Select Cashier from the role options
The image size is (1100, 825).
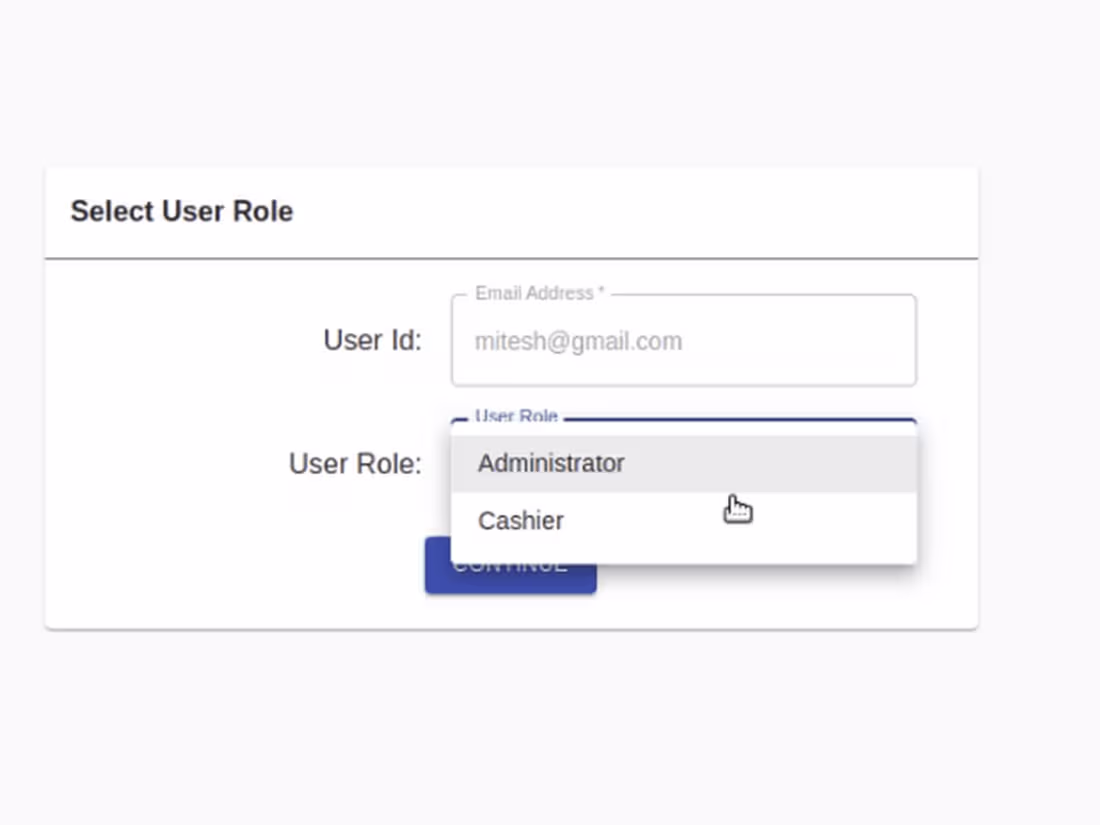(520, 520)
